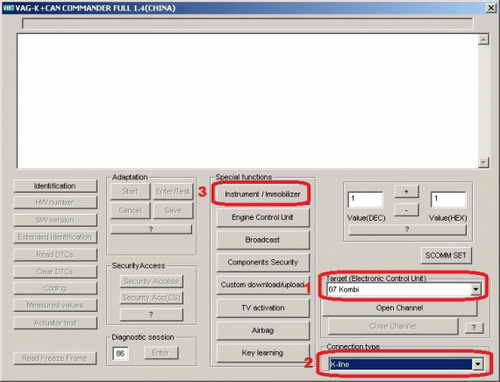
Task: Click the Security Access button
Action: pos(151,281)
